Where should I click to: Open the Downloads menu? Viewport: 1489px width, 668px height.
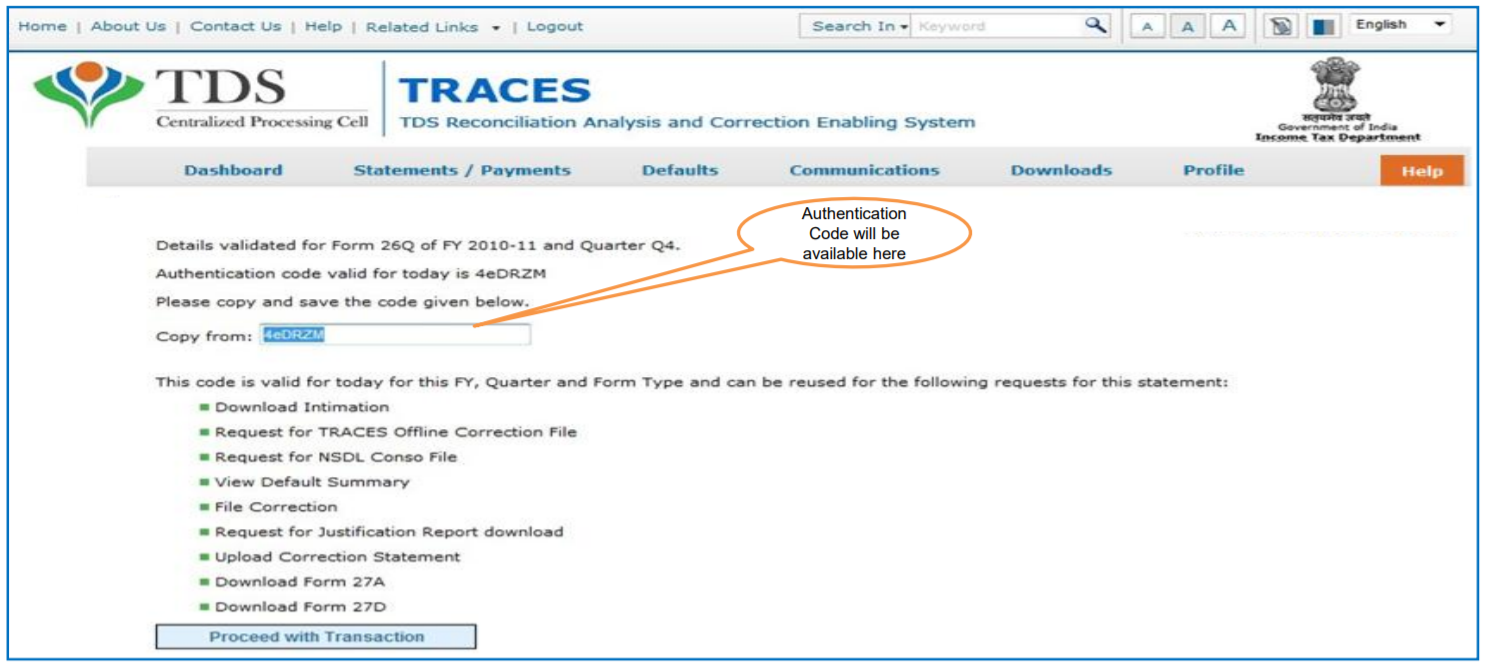click(x=1061, y=171)
